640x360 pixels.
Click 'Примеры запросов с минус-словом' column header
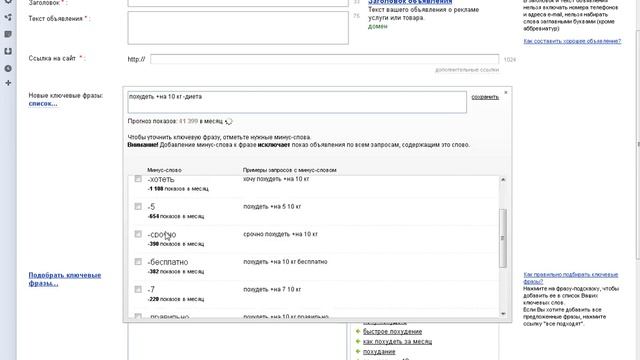point(289,170)
